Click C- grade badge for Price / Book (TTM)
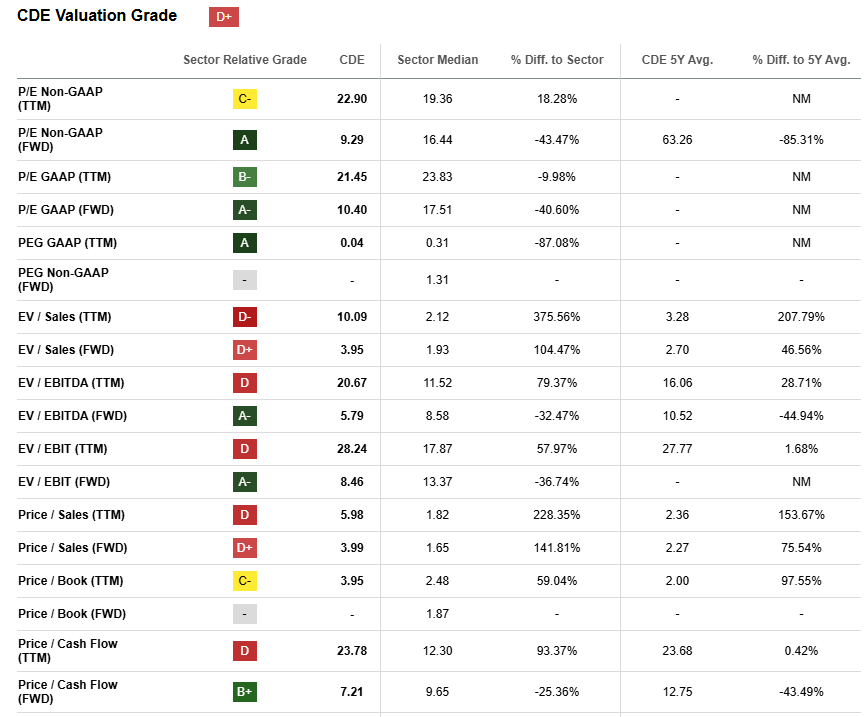The image size is (865, 717). click(244, 581)
